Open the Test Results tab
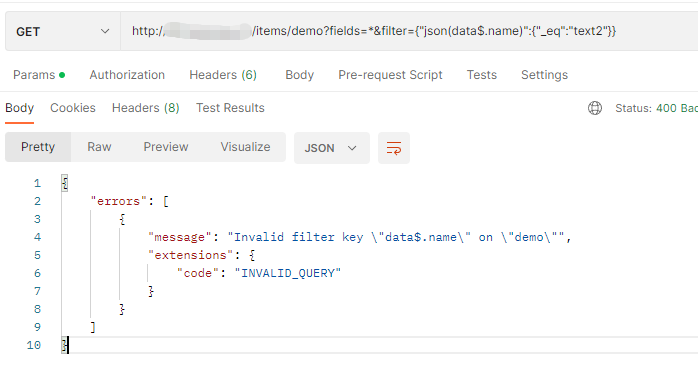Screen dimensions: 698x374 (x=230, y=108)
